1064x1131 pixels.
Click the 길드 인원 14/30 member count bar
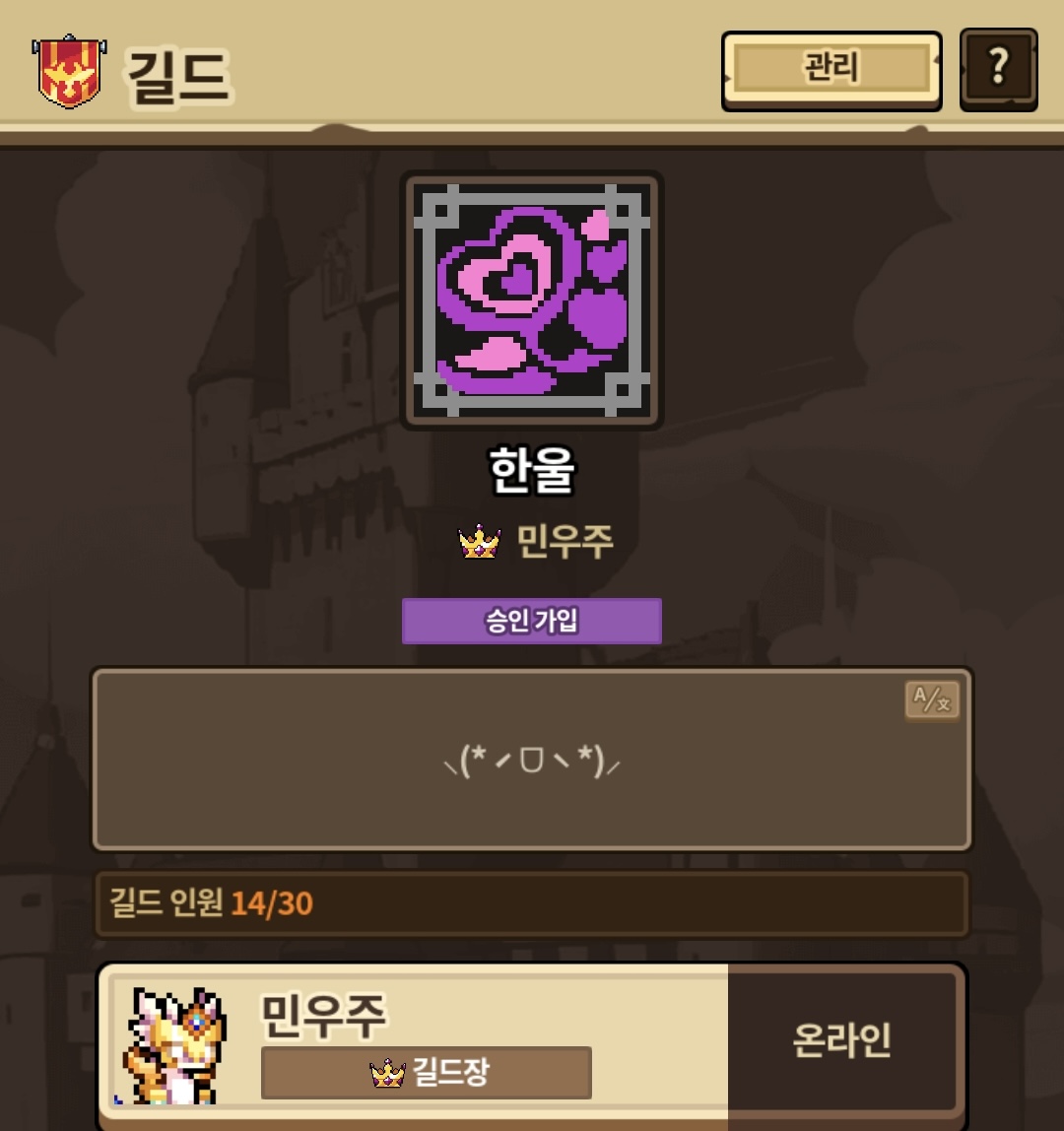click(x=532, y=903)
